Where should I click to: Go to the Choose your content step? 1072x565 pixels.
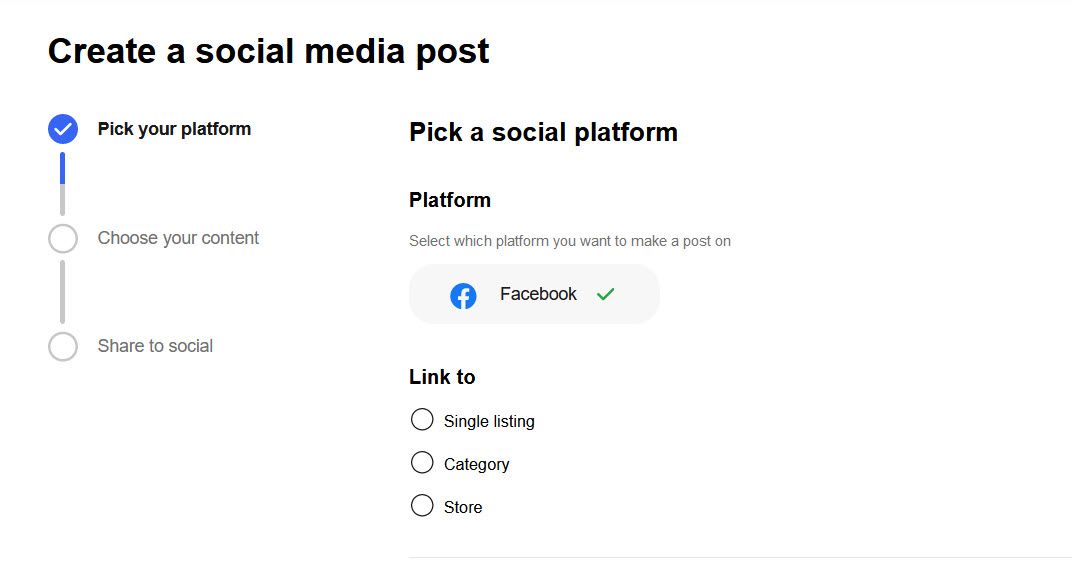pos(178,238)
